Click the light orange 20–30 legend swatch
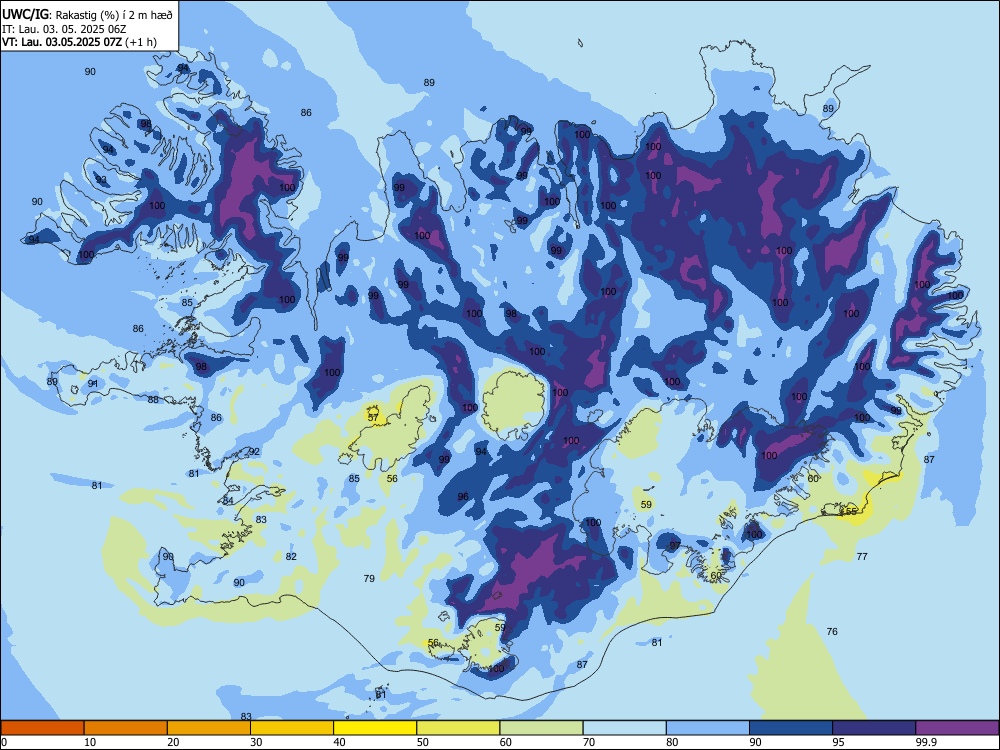Viewport: 1000px width, 750px height. pos(209,728)
